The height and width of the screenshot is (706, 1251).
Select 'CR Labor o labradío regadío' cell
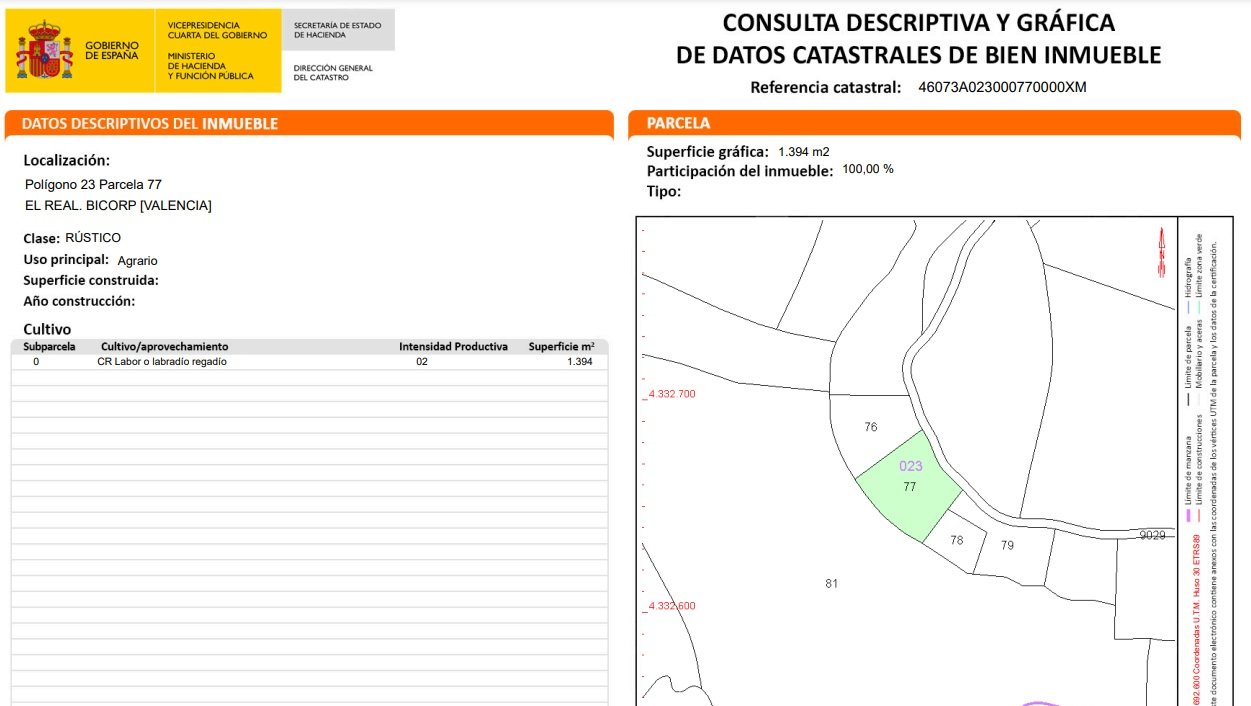click(162, 362)
